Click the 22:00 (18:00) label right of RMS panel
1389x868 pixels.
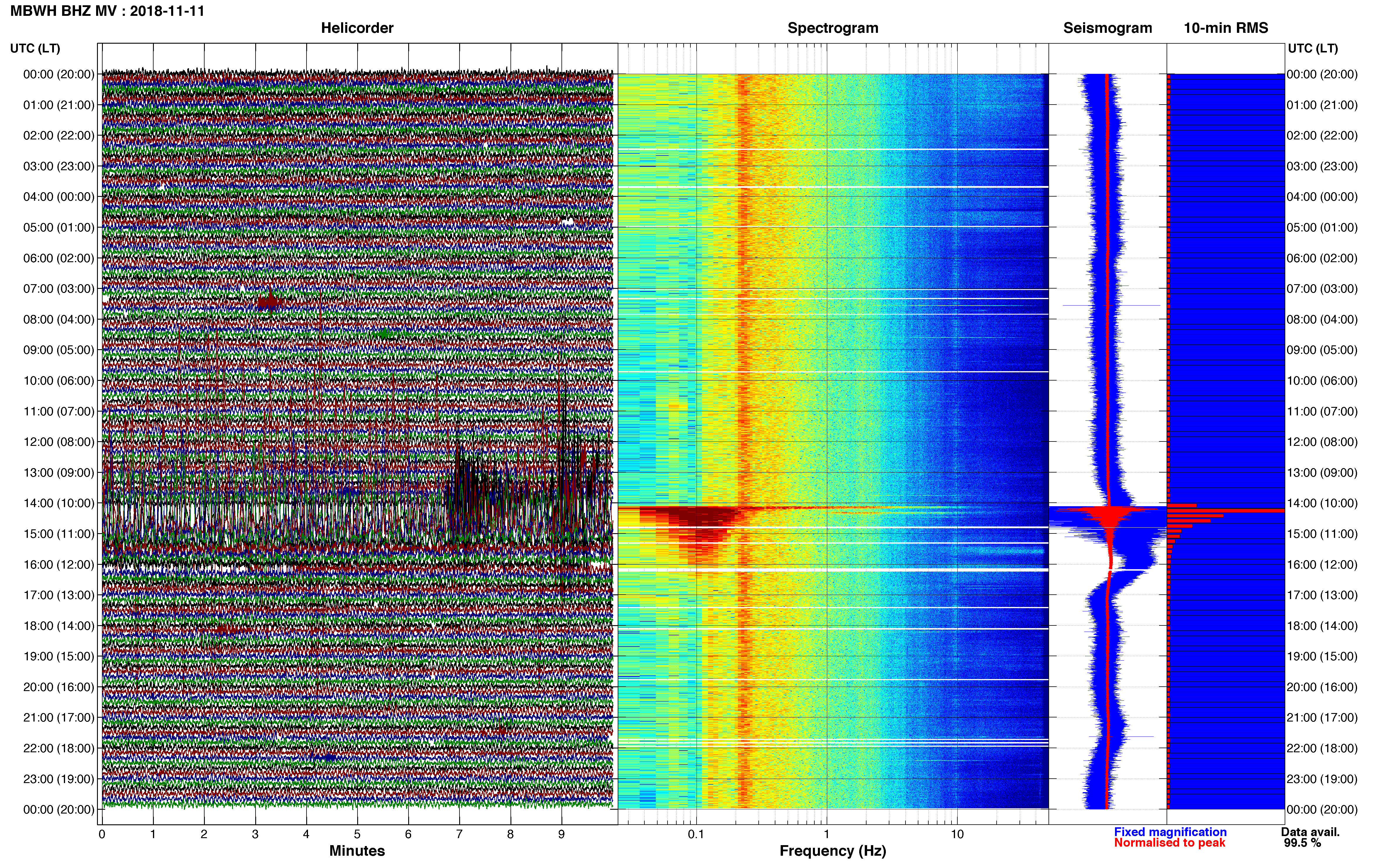1322,748
